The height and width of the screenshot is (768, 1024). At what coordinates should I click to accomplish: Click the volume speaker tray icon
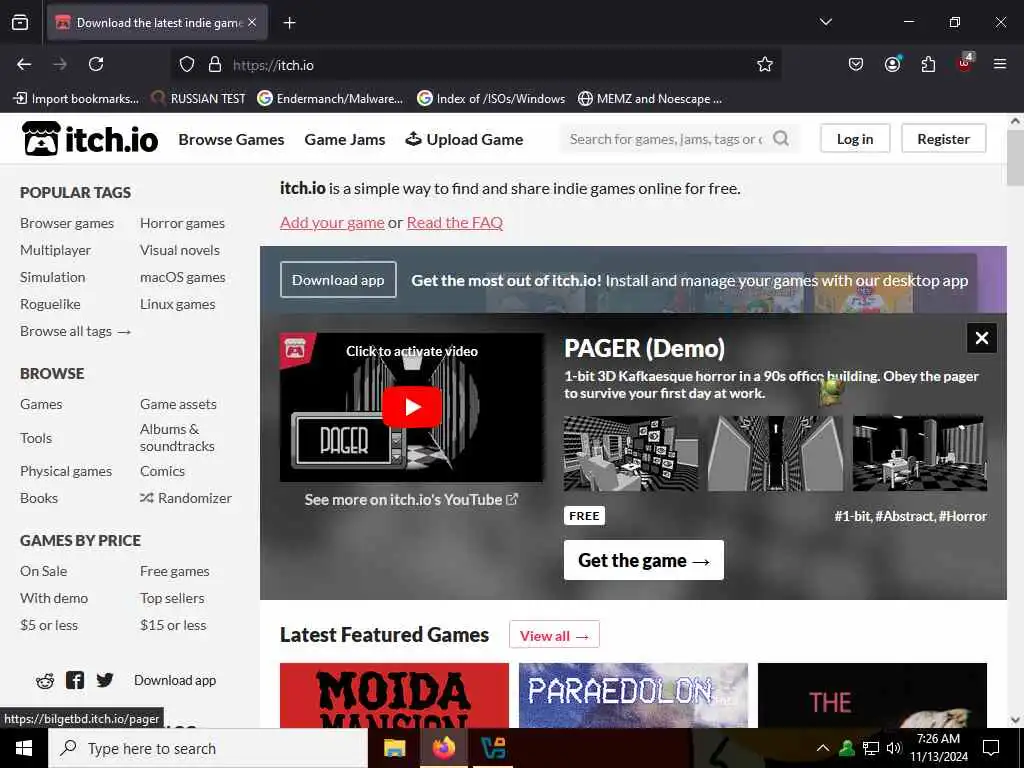pyautogui.click(x=894, y=748)
